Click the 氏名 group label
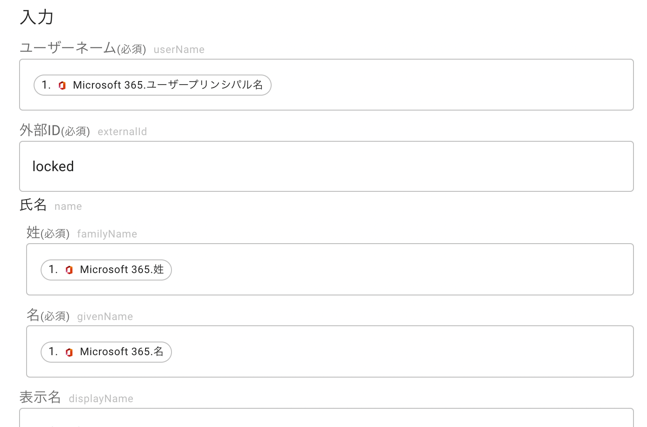This screenshot has height=427, width=647. click(33, 205)
